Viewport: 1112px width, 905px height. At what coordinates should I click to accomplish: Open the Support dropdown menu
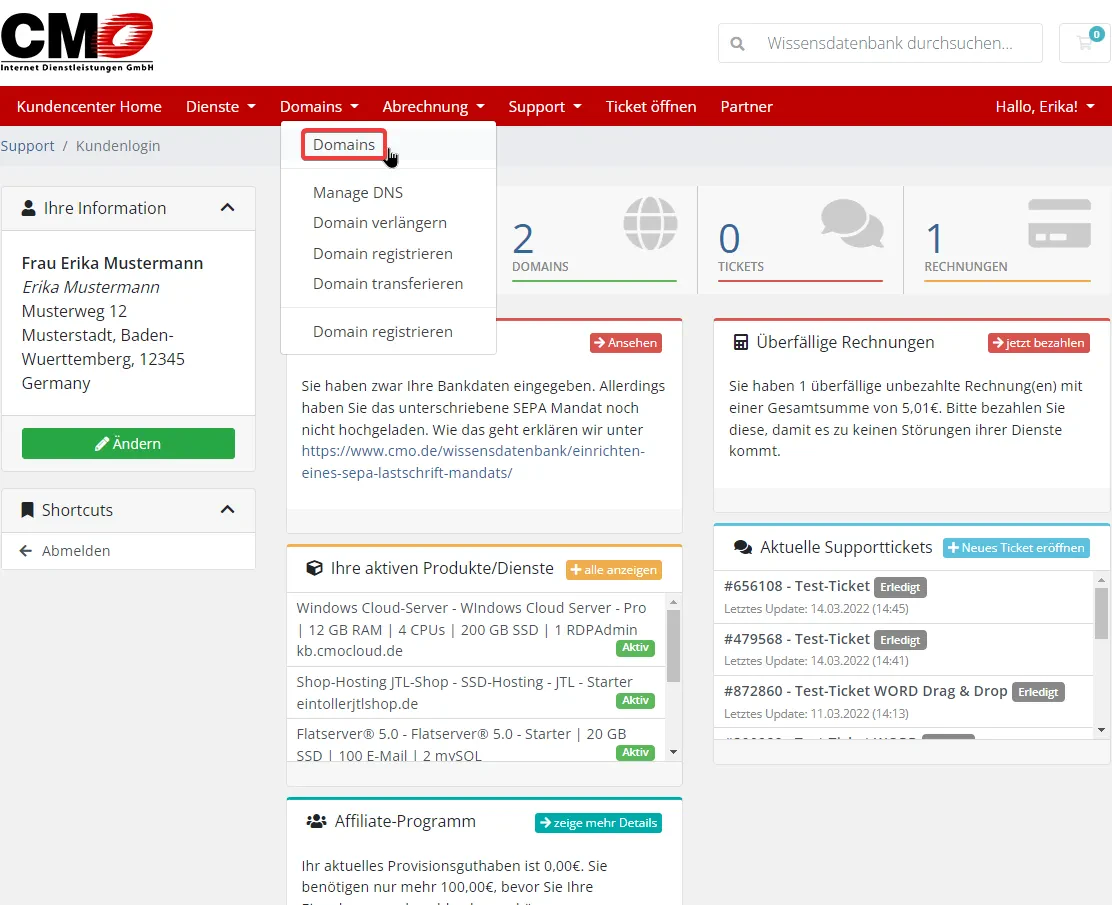tap(545, 106)
